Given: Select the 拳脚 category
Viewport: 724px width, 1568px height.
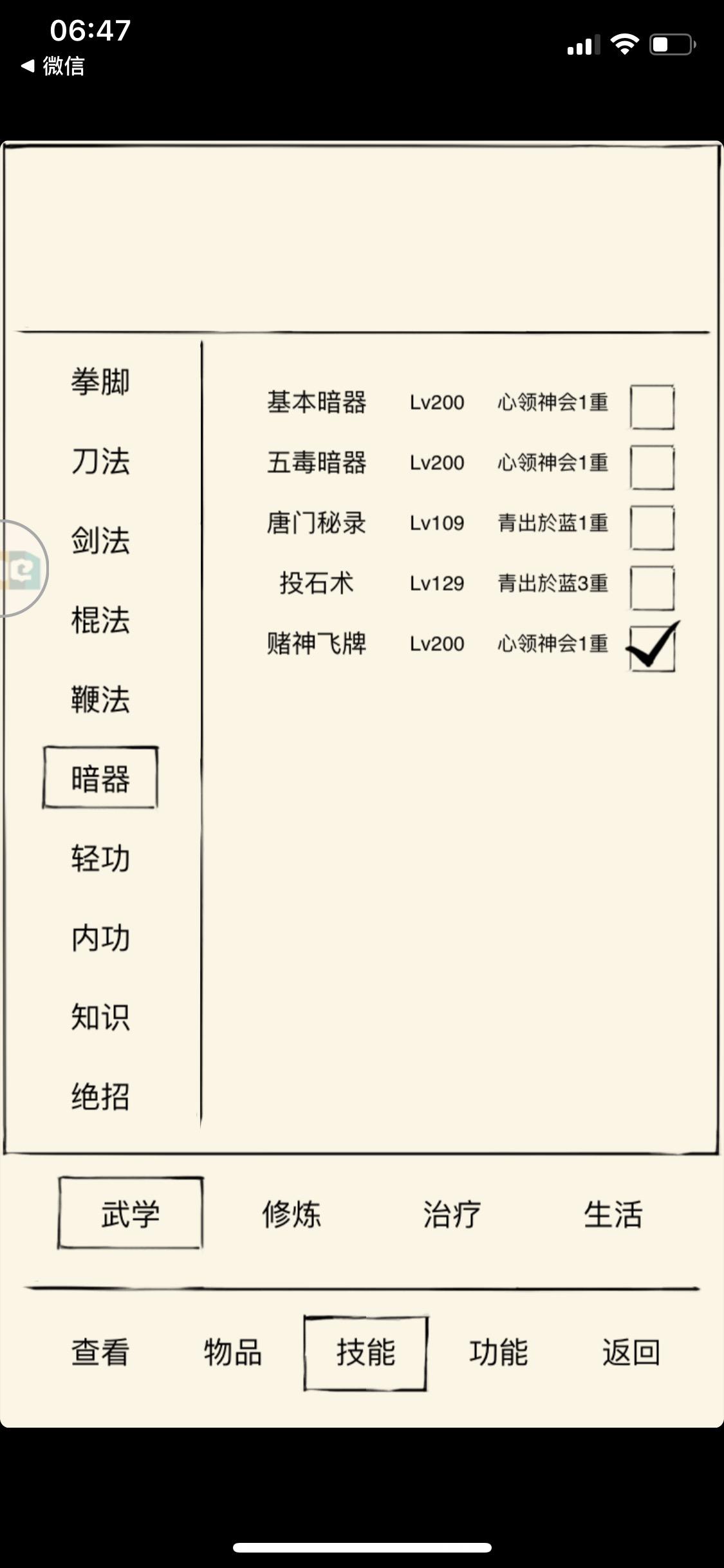Looking at the screenshot, I should [100, 382].
